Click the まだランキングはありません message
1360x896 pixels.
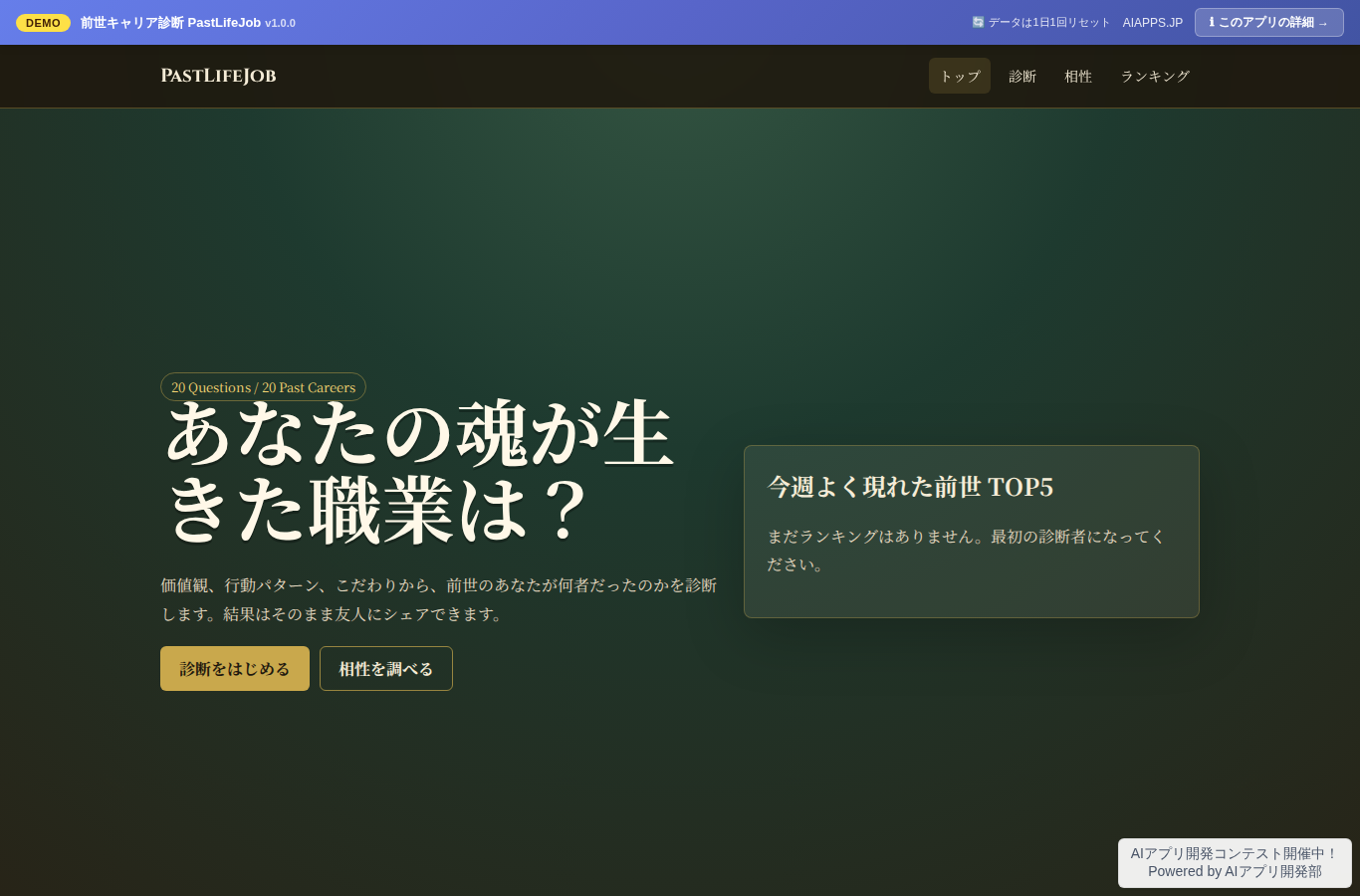[966, 551]
